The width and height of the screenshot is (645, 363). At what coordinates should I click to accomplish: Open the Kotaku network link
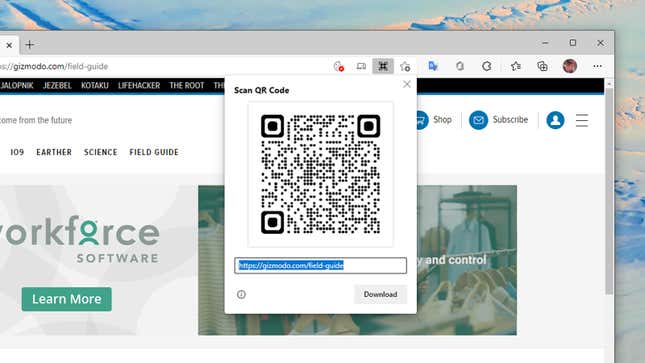pos(95,86)
